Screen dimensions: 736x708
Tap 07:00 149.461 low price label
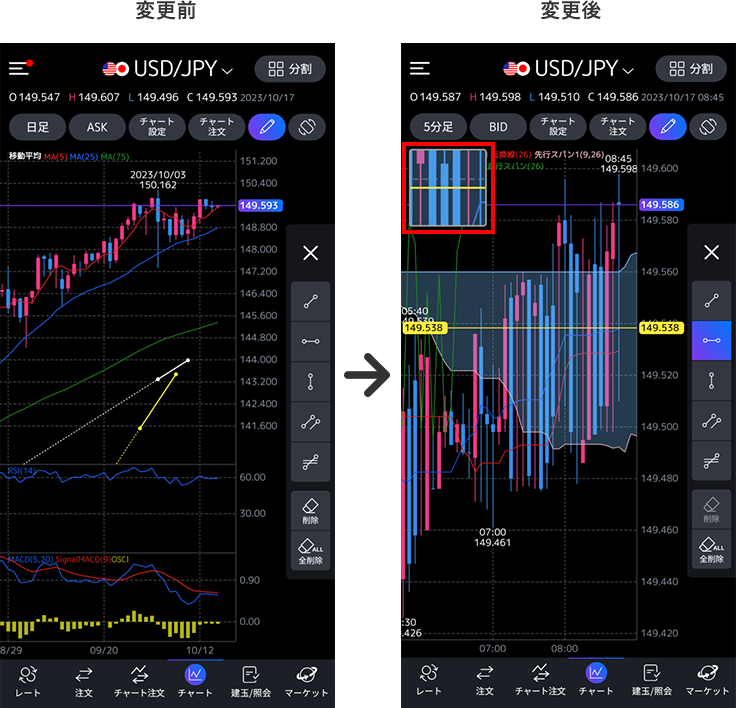tap(492, 538)
